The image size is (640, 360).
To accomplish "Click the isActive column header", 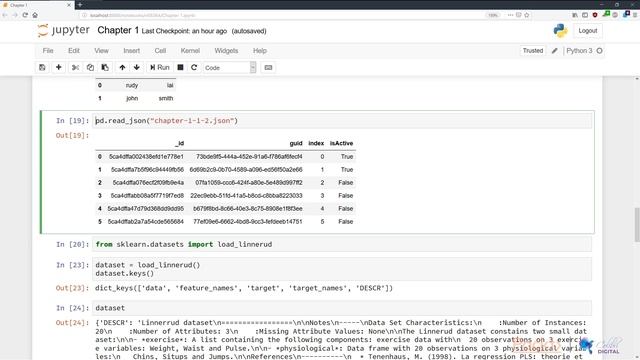I will 341,143.
